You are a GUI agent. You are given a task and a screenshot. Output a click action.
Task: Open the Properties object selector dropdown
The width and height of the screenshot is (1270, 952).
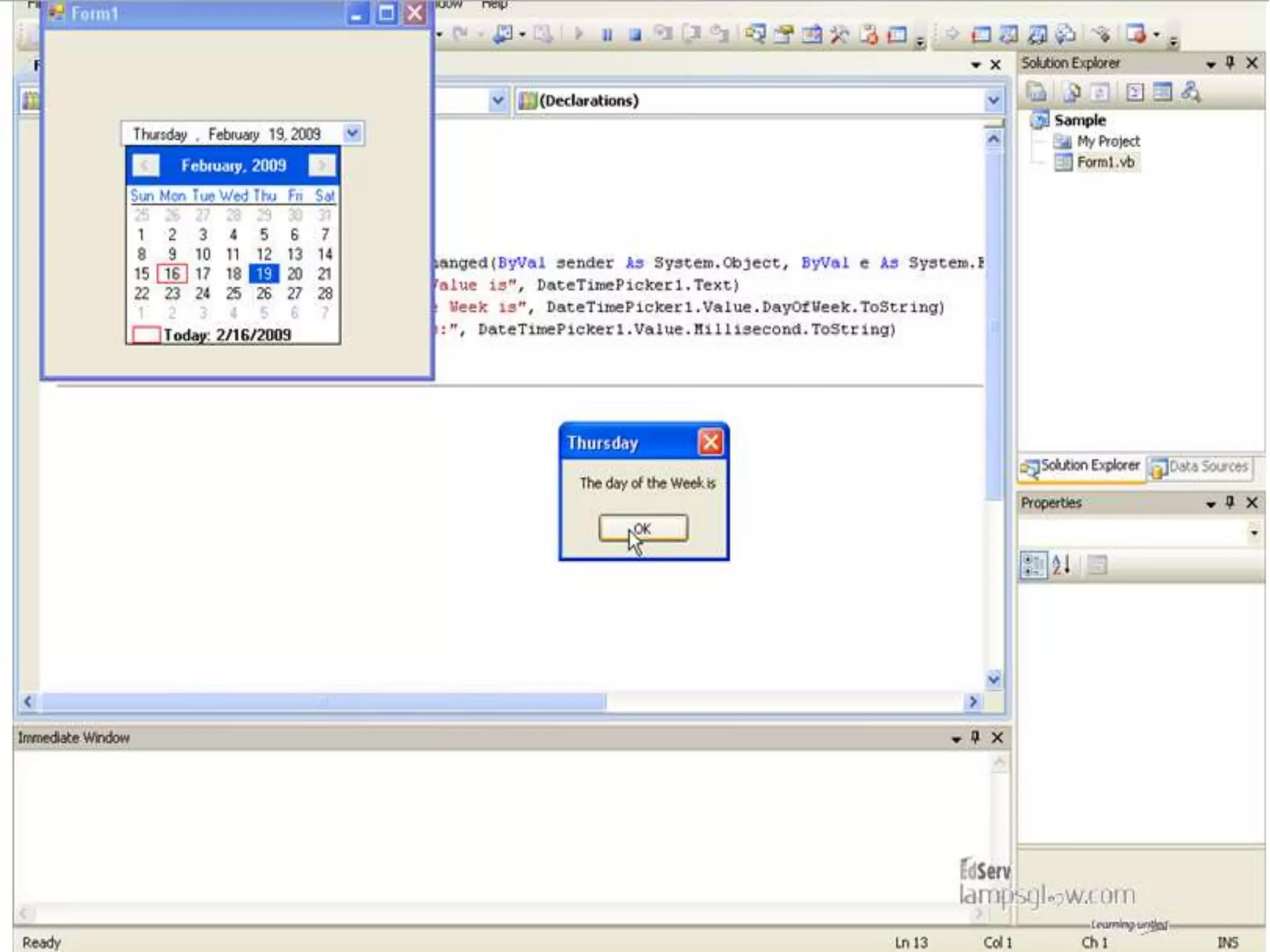[x=1254, y=533]
